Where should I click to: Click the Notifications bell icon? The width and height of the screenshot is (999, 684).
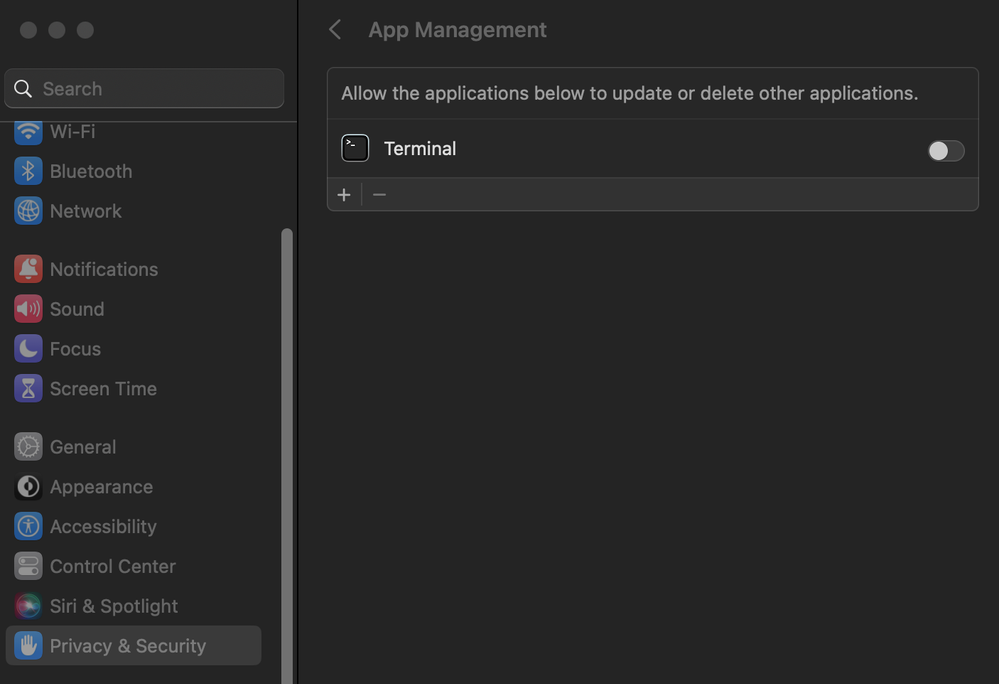(28, 269)
